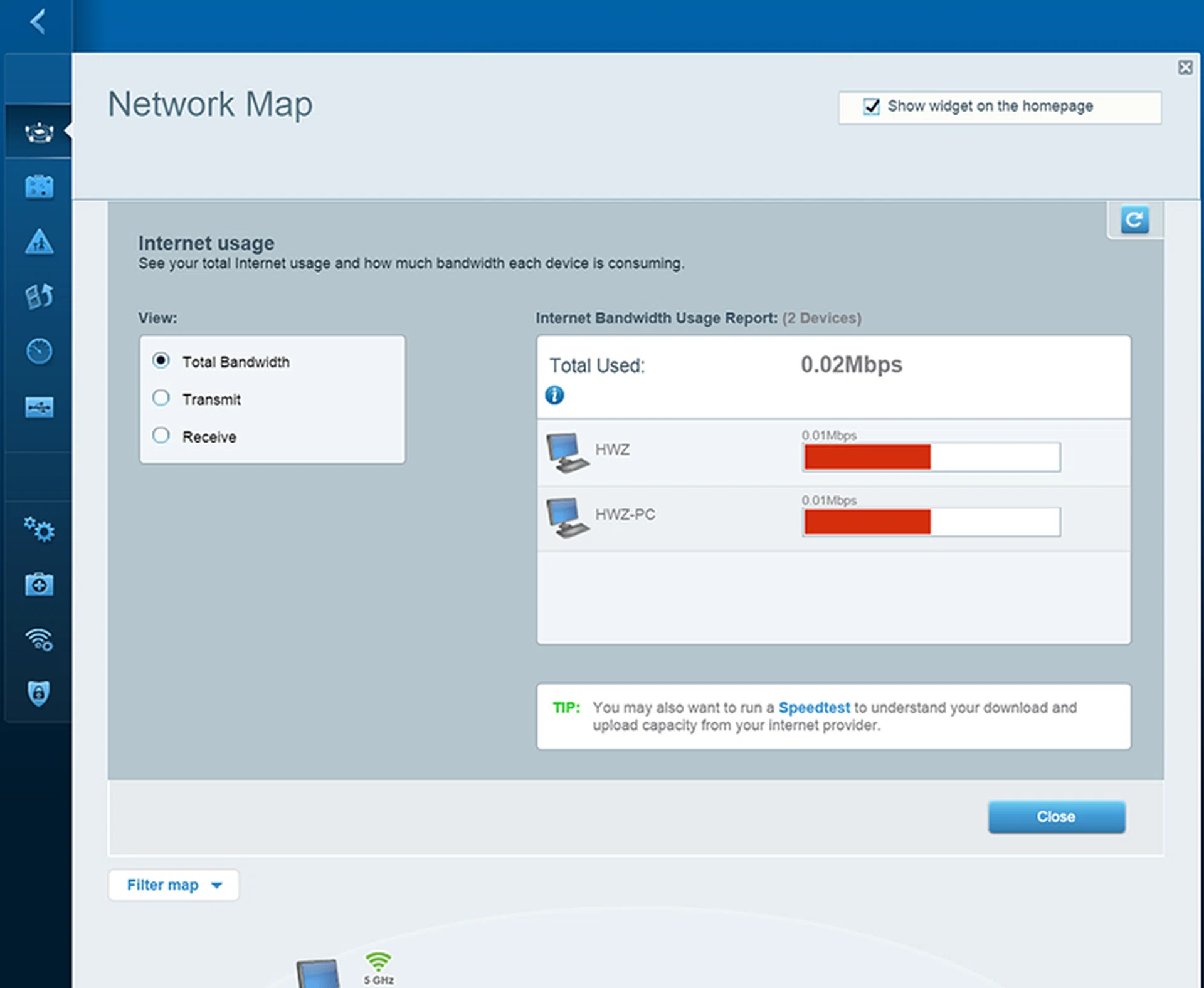Screen dimensions: 1204x988
Task: Select the Transmit view option
Action: [161, 398]
